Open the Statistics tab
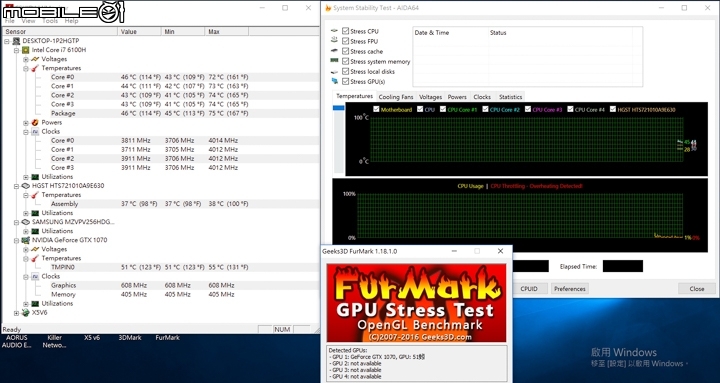 click(510, 97)
